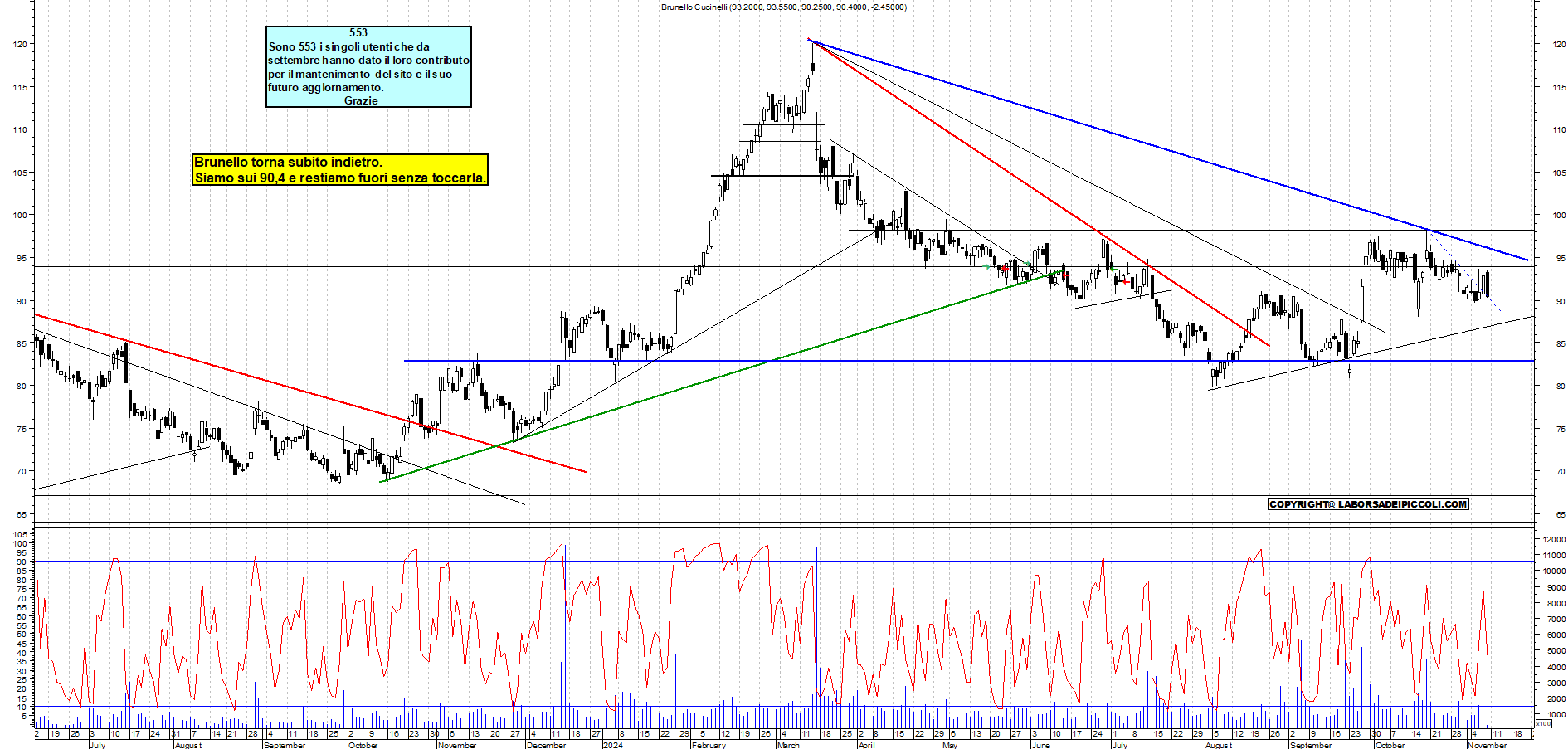Click the 12000 volume scale label

point(1554,540)
